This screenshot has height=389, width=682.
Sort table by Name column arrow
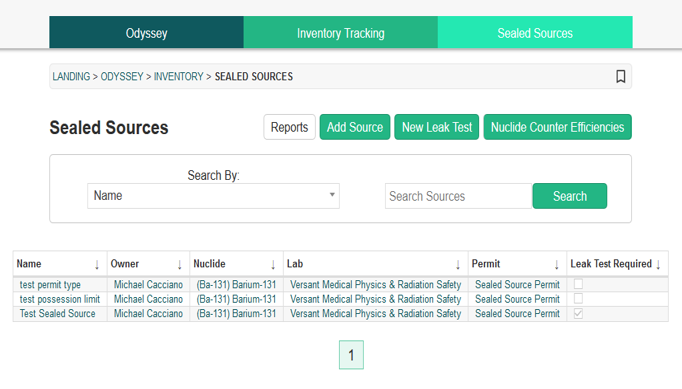coord(97,265)
